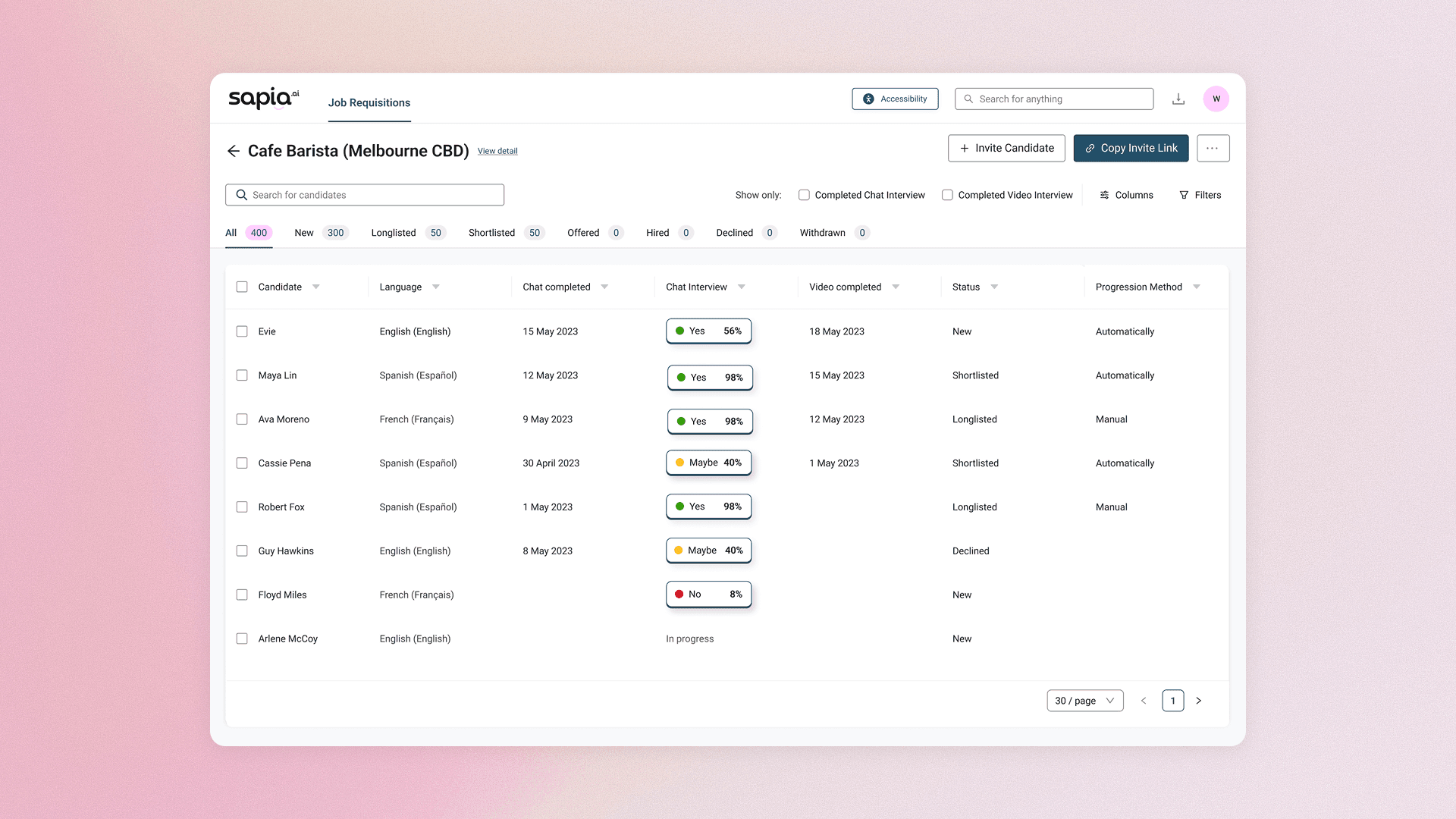
Task: Open the Status column sort dropdown
Action: pyautogui.click(x=993, y=287)
